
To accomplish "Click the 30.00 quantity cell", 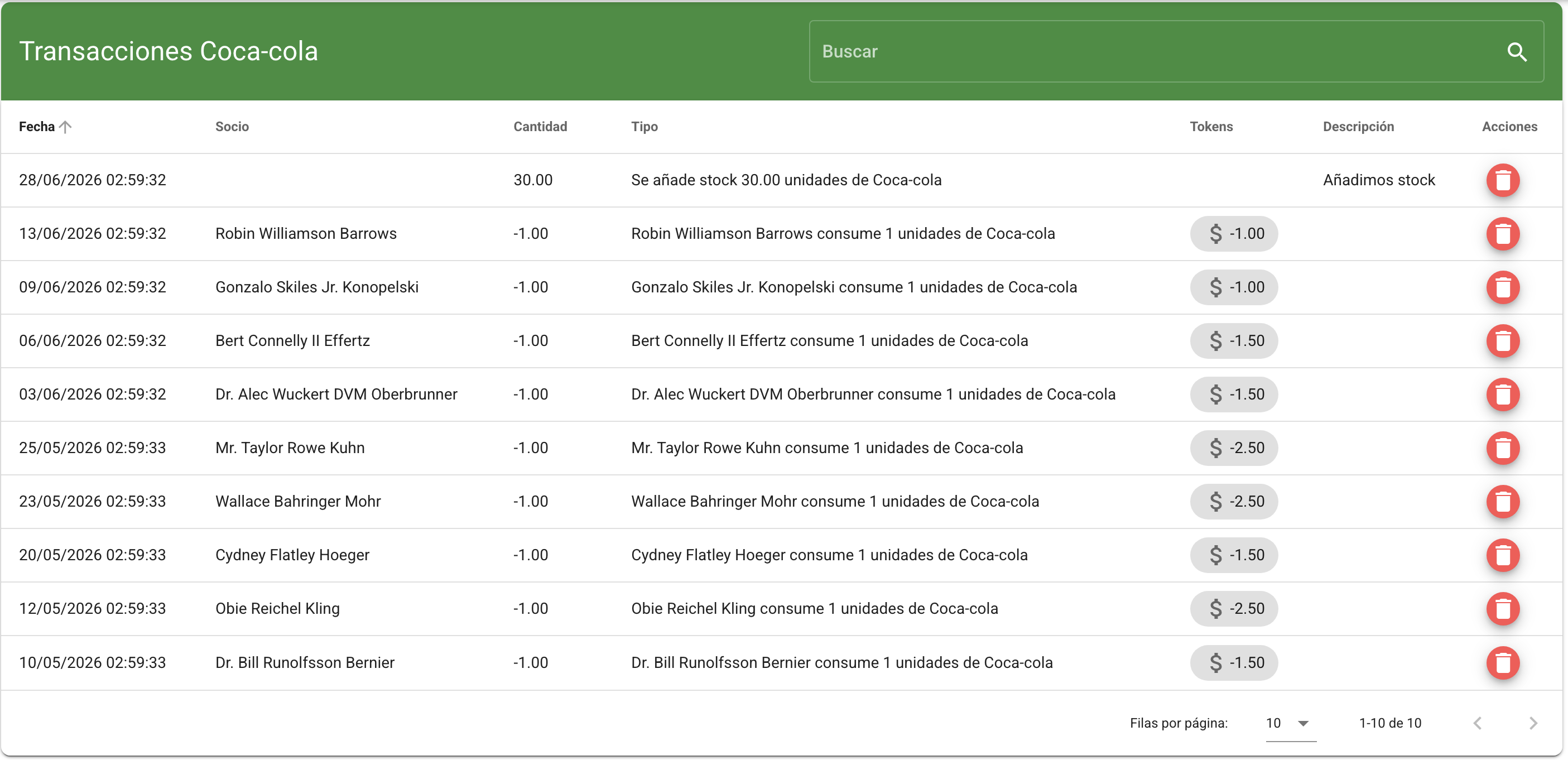I will tap(532, 180).
